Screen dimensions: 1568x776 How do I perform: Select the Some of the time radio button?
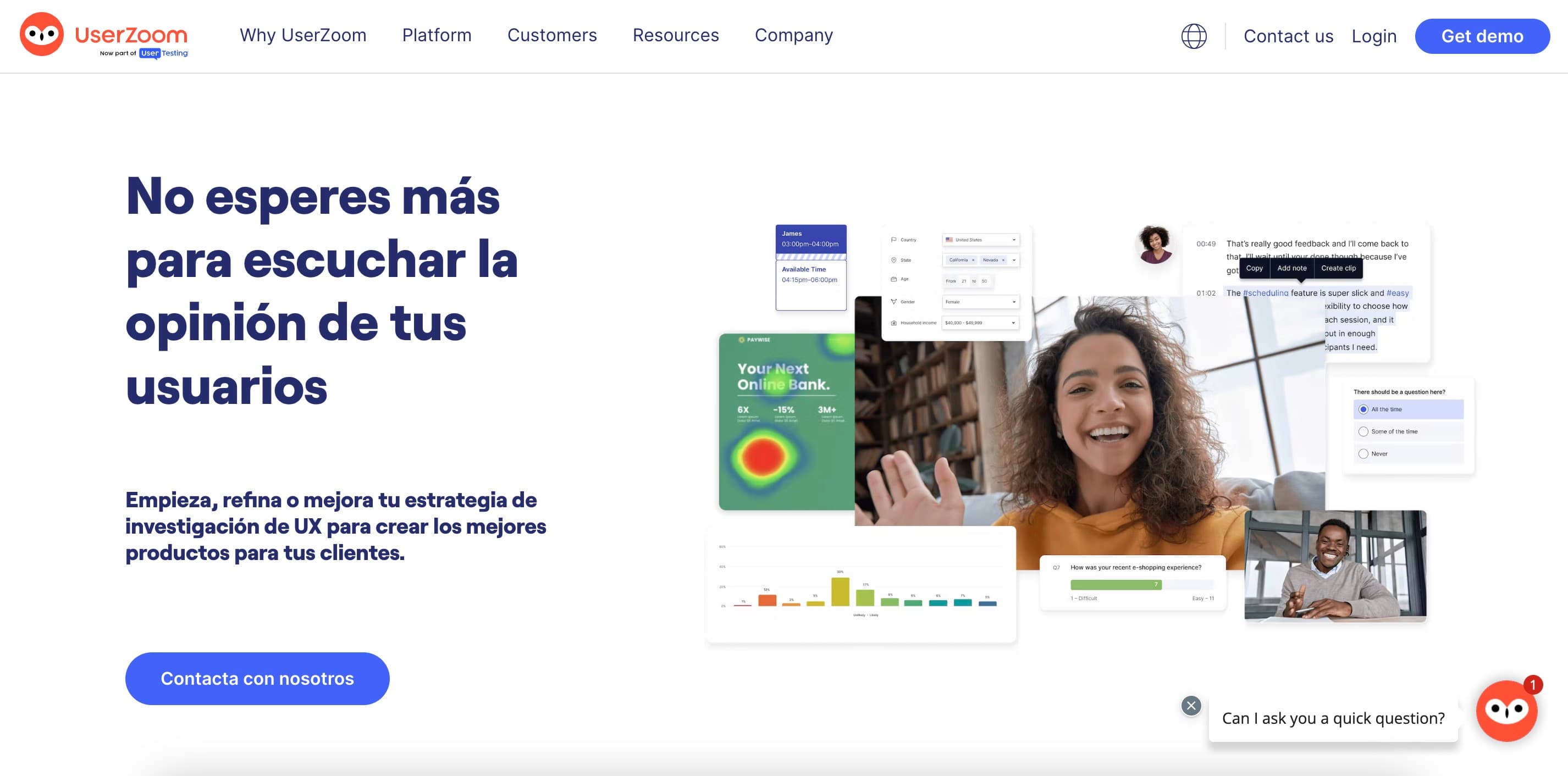pos(1364,432)
